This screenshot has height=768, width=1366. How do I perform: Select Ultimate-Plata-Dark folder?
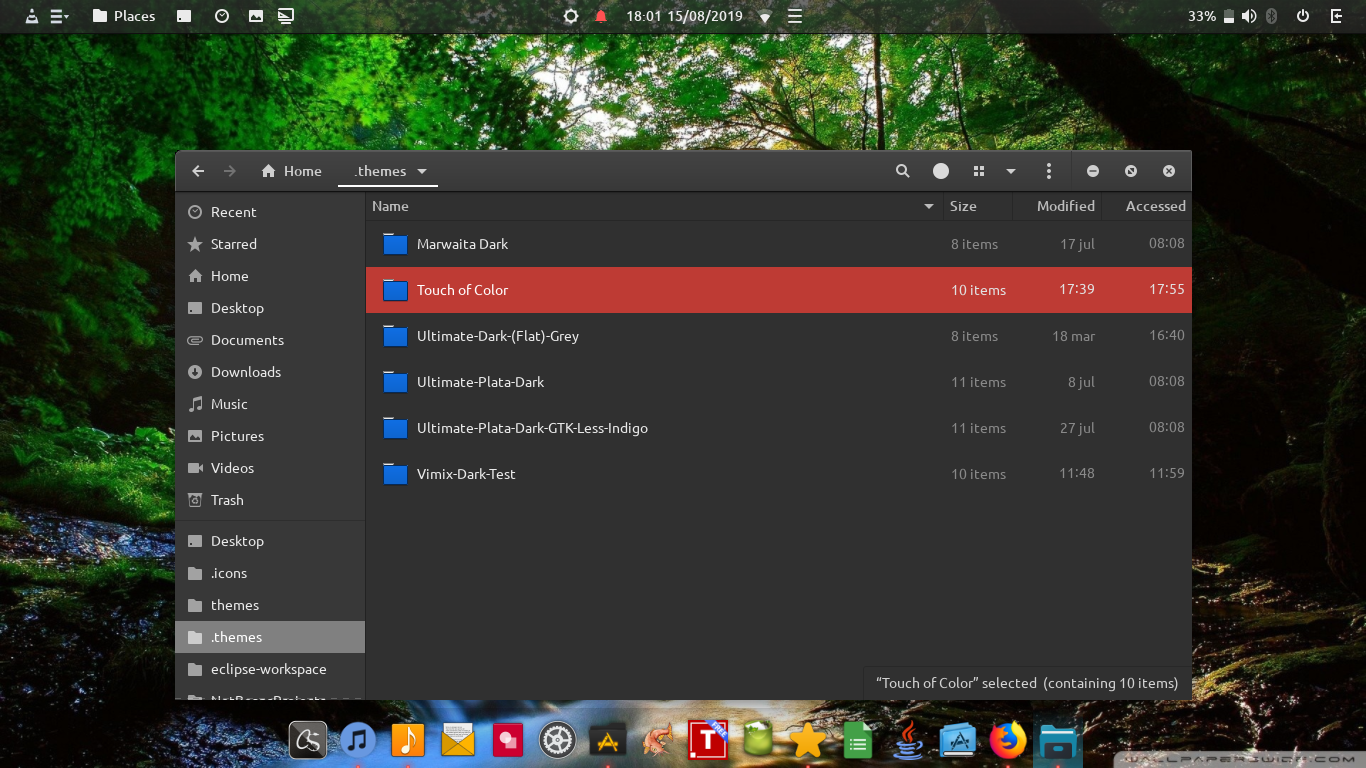[x=779, y=382]
